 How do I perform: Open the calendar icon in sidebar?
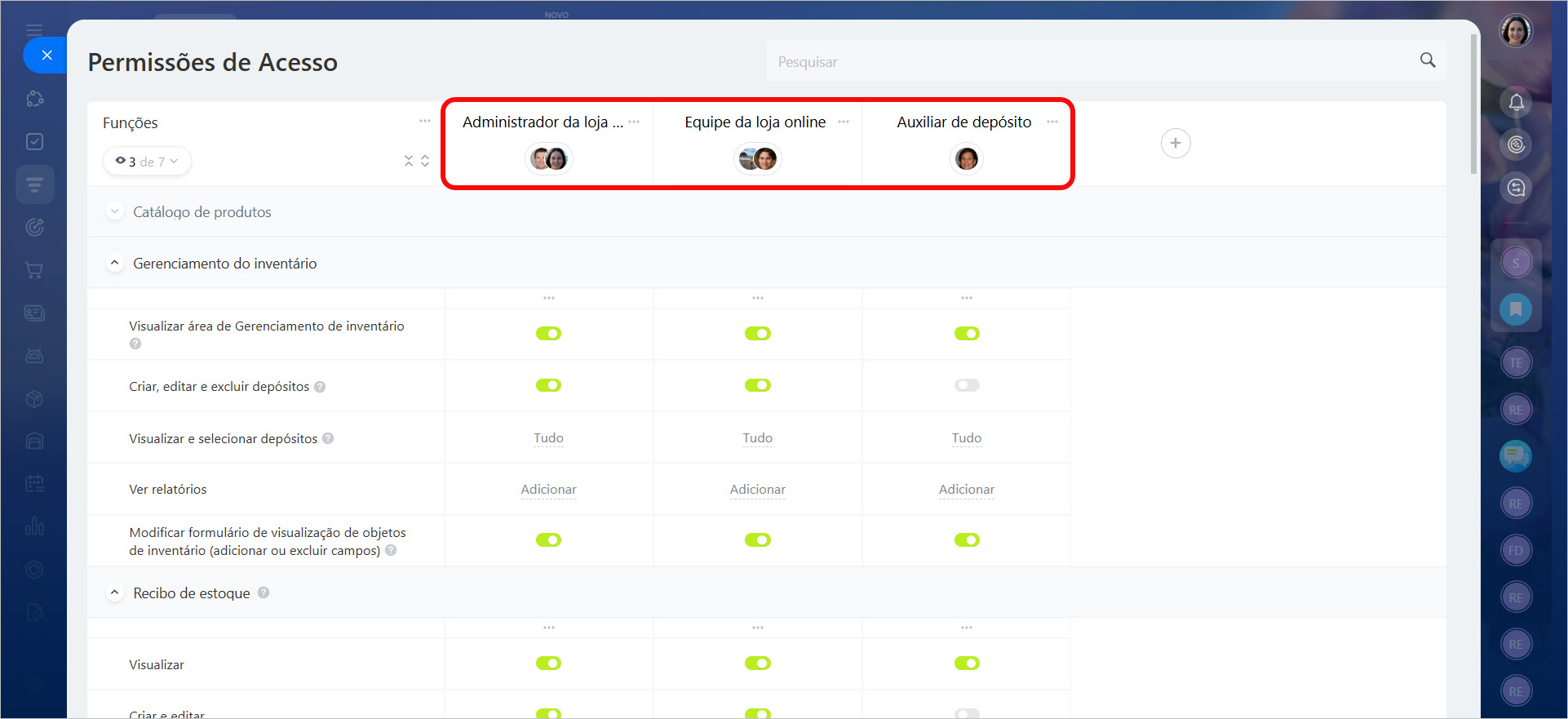pyautogui.click(x=34, y=484)
